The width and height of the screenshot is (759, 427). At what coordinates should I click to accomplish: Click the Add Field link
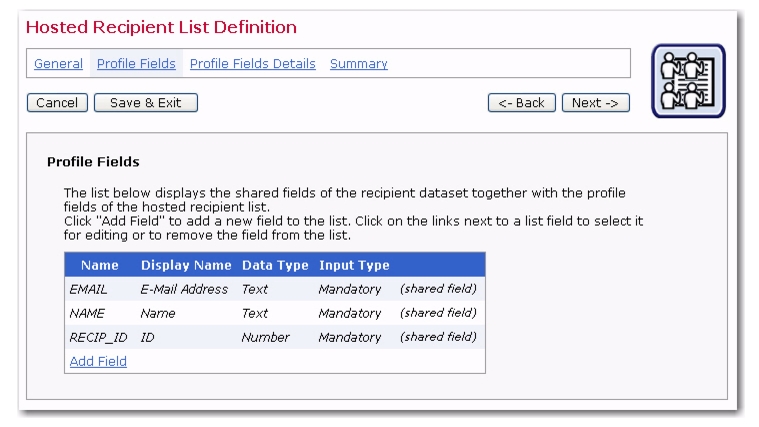click(x=98, y=361)
